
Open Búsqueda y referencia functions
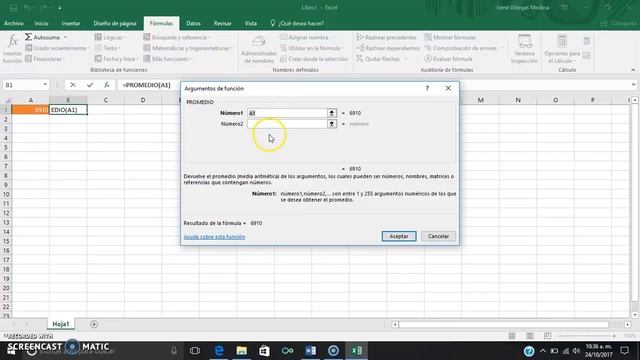tap(176, 37)
